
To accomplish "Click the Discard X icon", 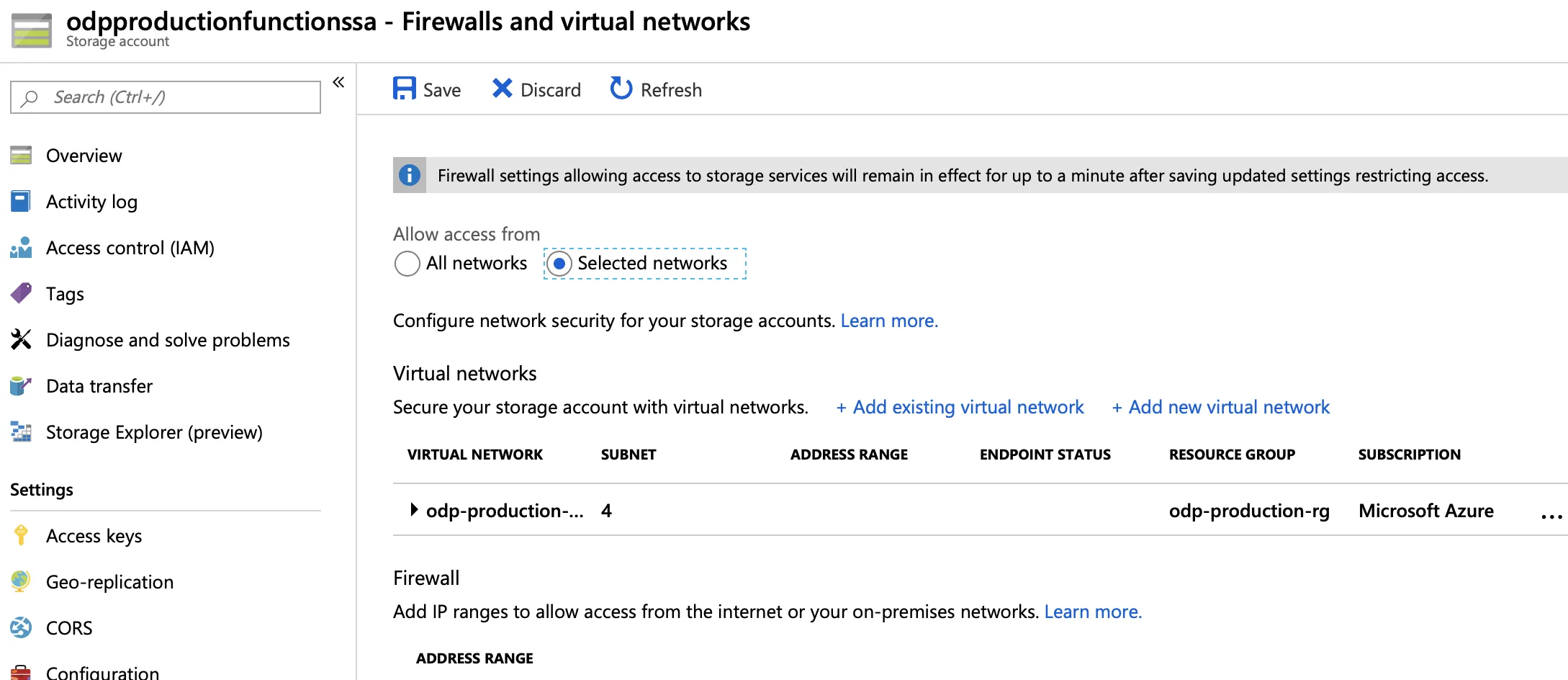I will [502, 89].
